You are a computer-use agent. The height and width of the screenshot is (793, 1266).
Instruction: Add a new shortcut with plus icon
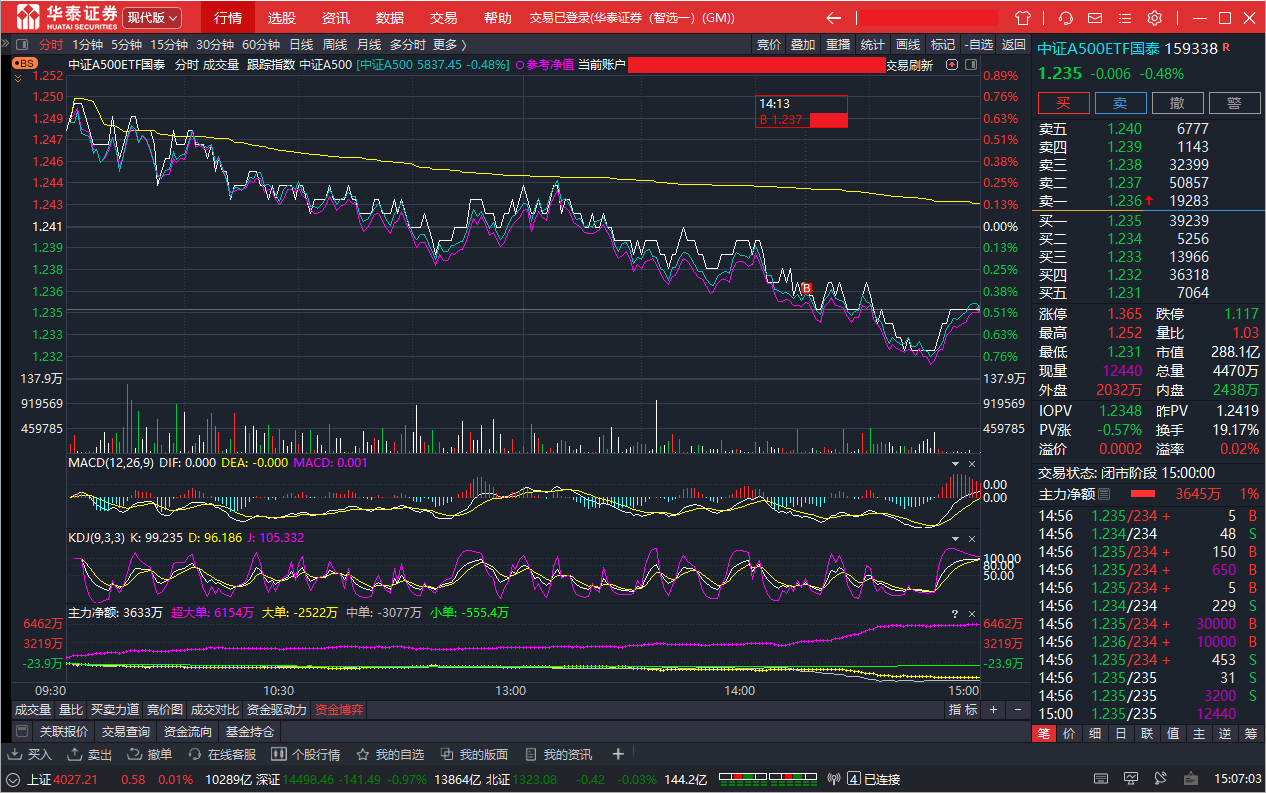click(618, 754)
